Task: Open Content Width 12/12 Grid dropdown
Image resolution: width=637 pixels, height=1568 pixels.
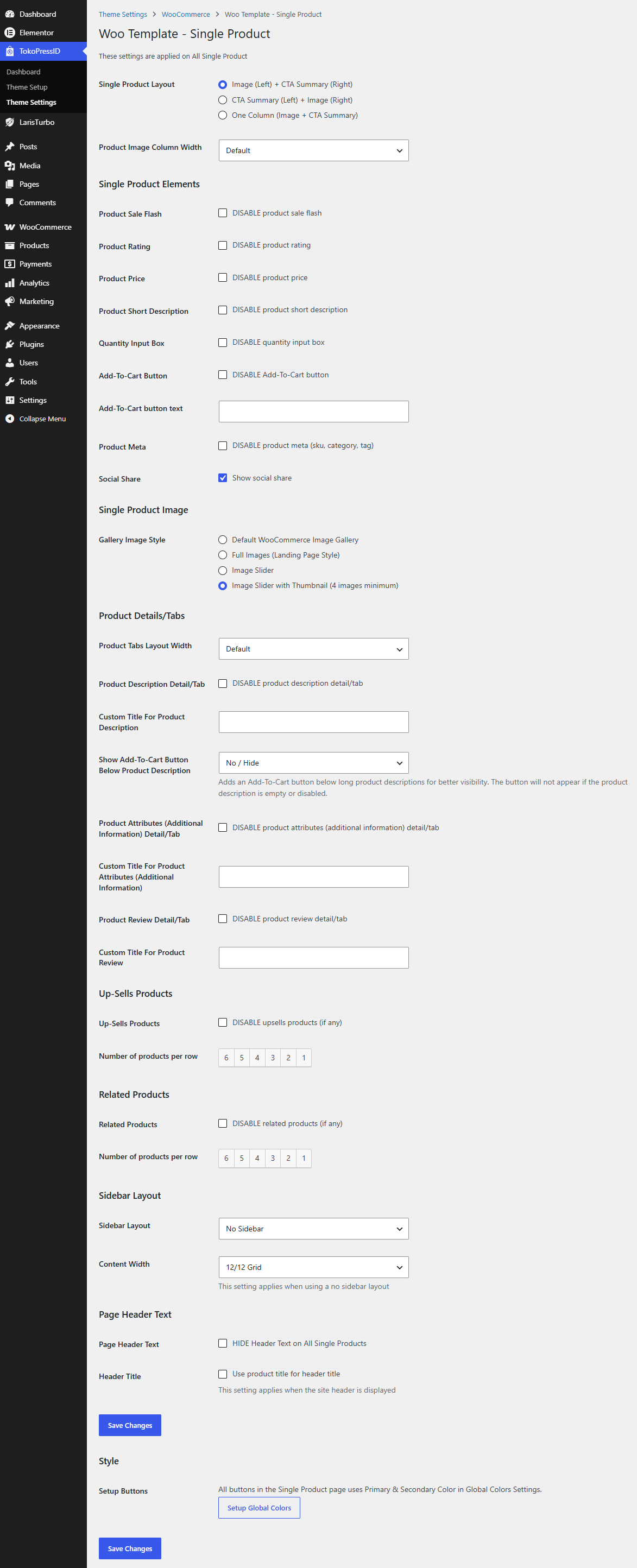Action: tap(314, 1267)
